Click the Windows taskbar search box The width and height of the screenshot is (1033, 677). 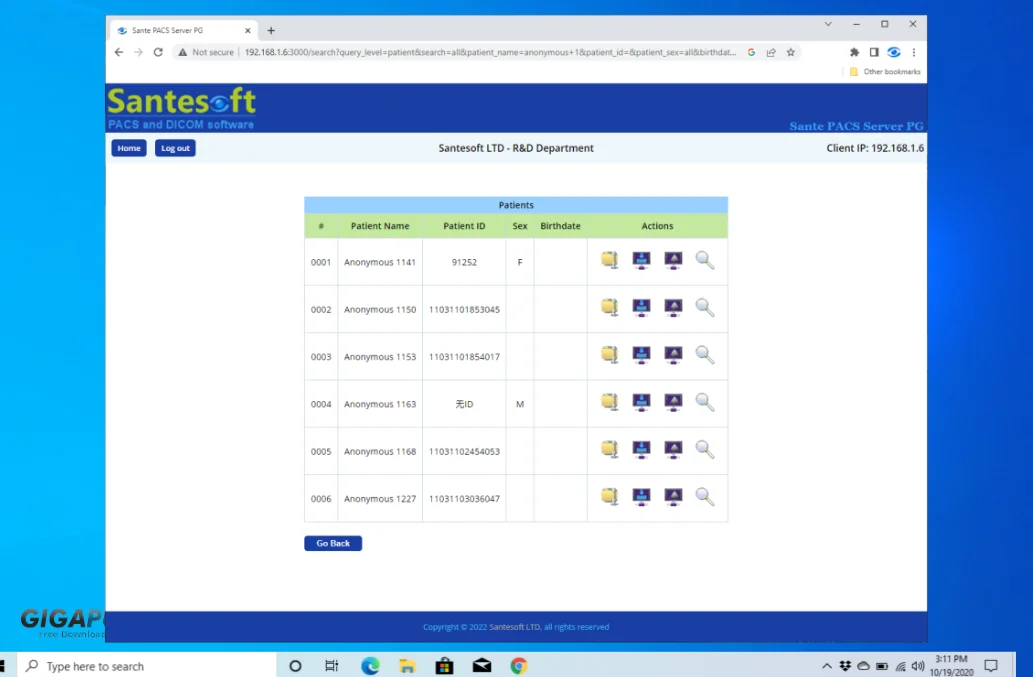coord(147,666)
